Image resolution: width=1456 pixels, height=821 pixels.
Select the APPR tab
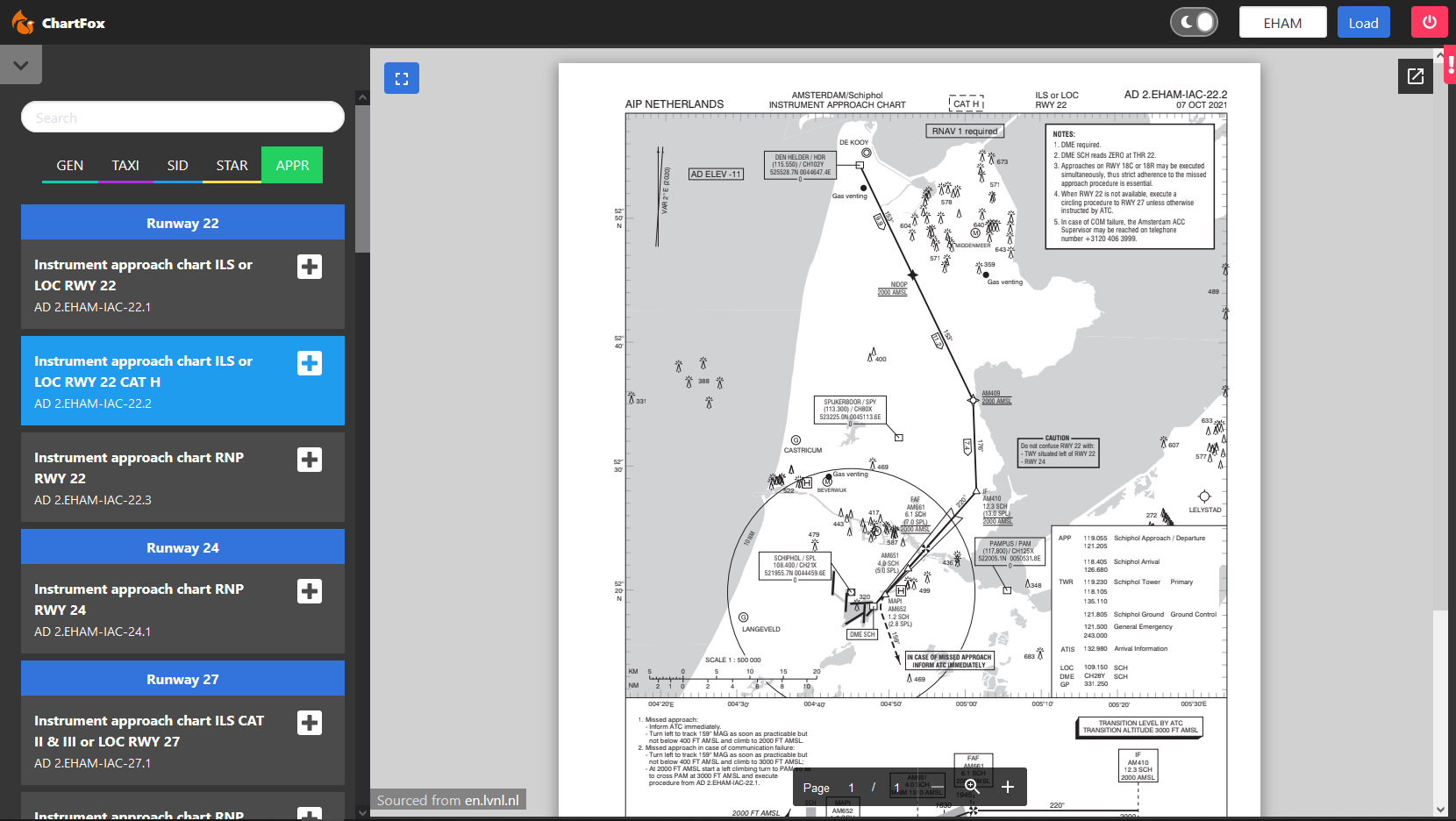coord(292,165)
